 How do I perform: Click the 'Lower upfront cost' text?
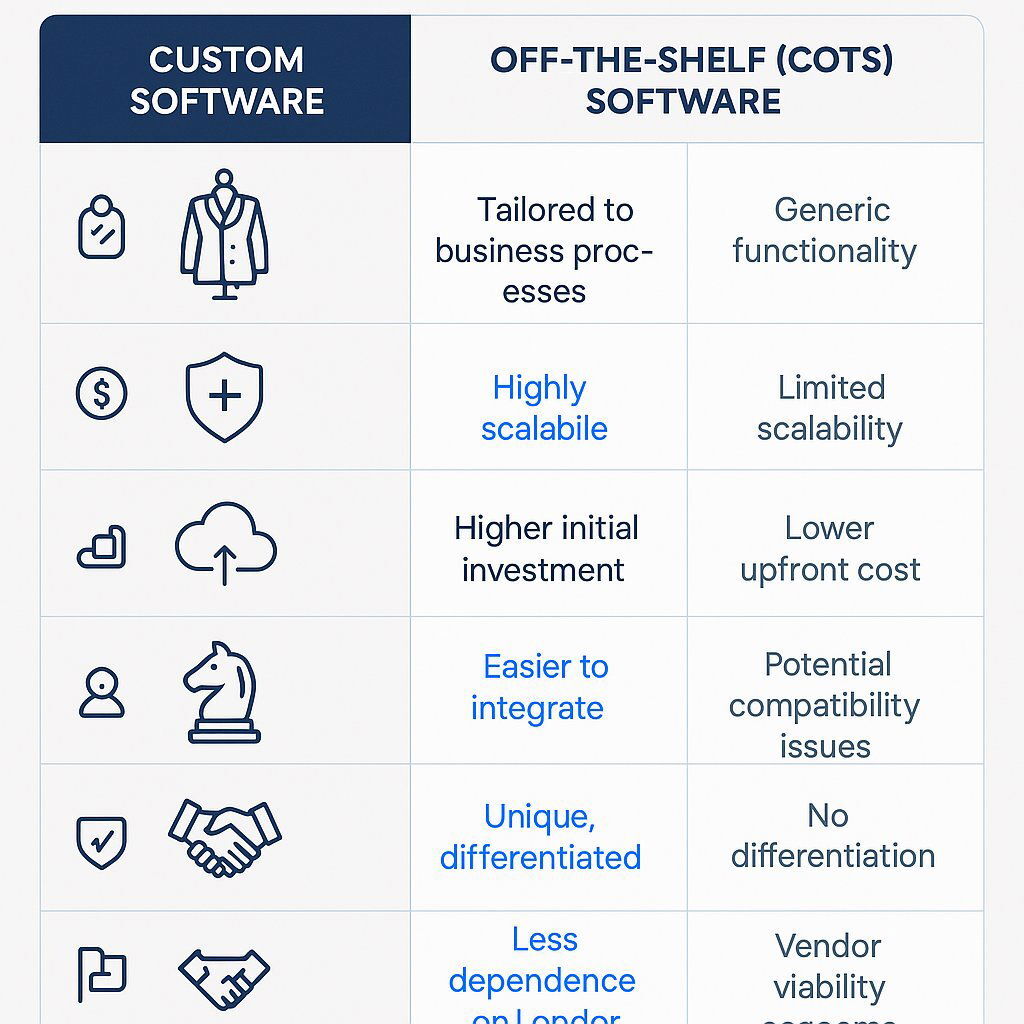tap(830, 549)
